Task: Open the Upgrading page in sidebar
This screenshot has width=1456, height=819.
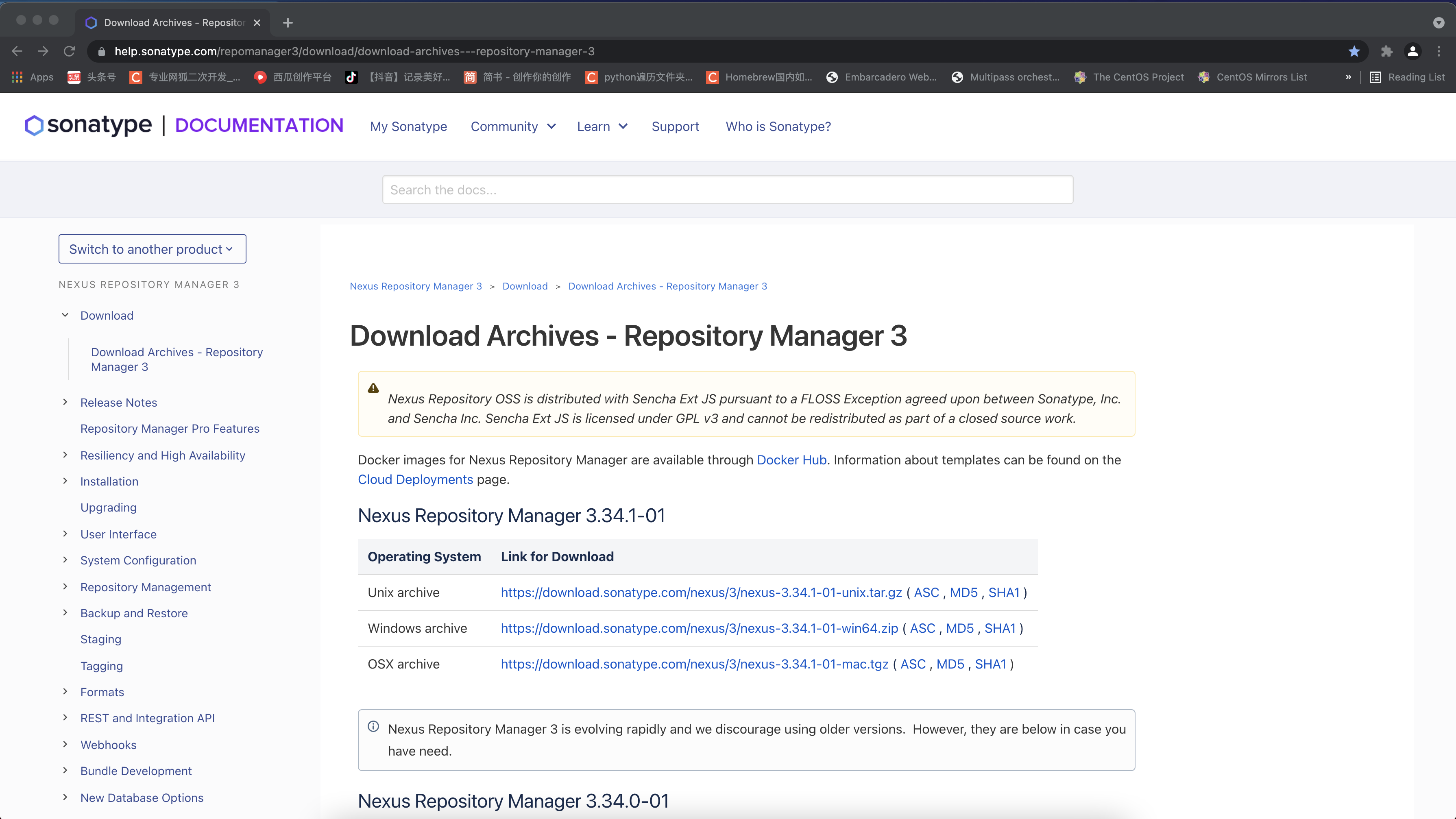Action: click(109, 508)
